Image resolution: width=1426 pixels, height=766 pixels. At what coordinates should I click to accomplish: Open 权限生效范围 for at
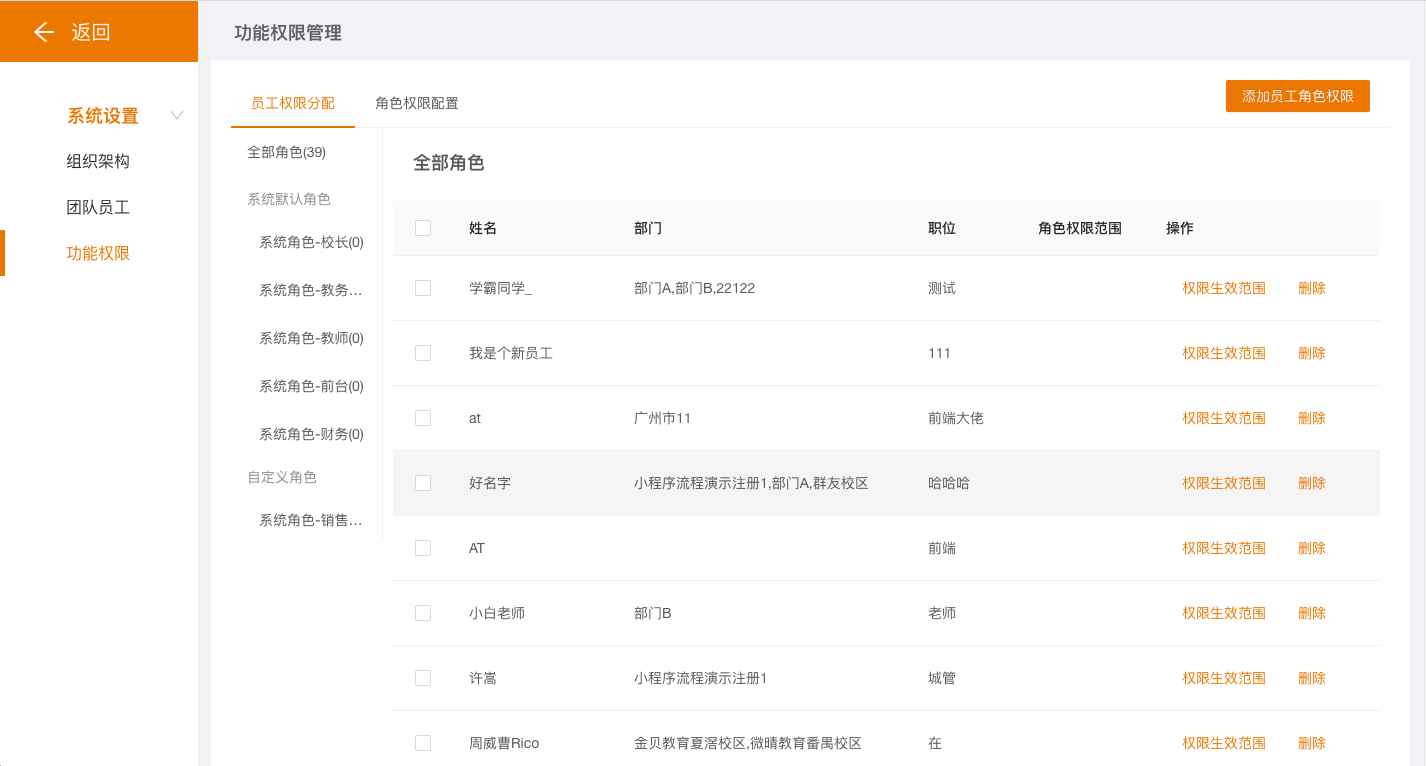click(x=1223, y=418)
